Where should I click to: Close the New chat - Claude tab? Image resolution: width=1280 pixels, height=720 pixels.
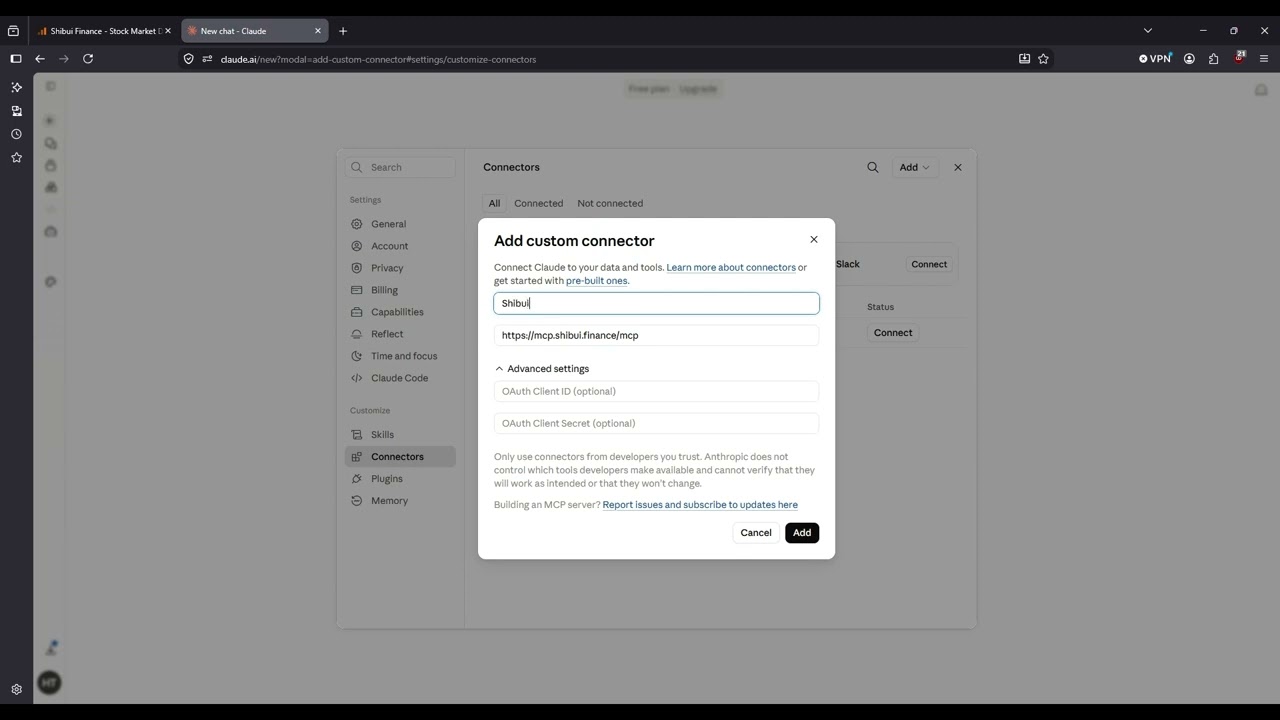[x=318, y=31]
